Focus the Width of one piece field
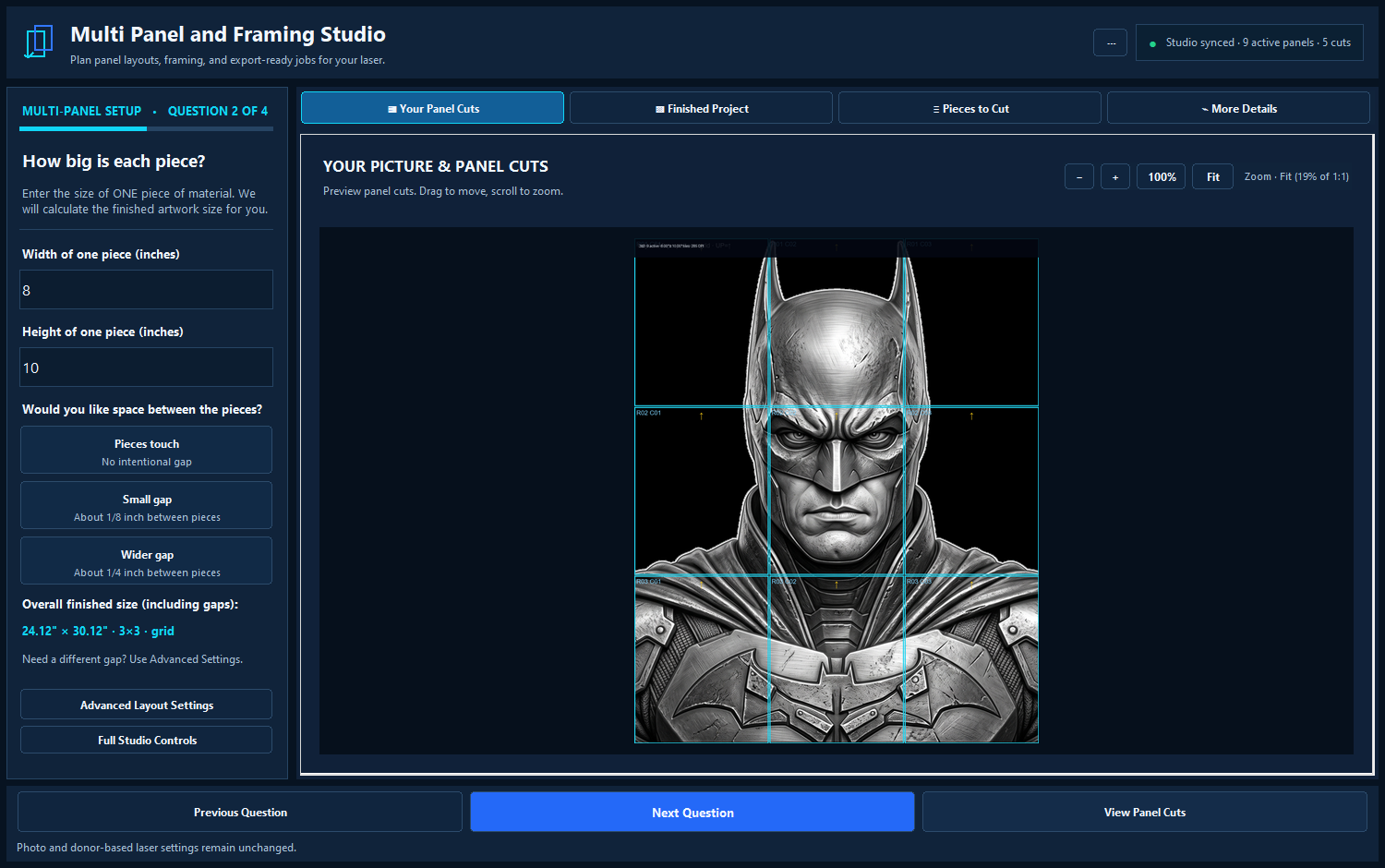Image resolution: width=1385 pixels, height=868 pixels. click(x=147, y=290)
